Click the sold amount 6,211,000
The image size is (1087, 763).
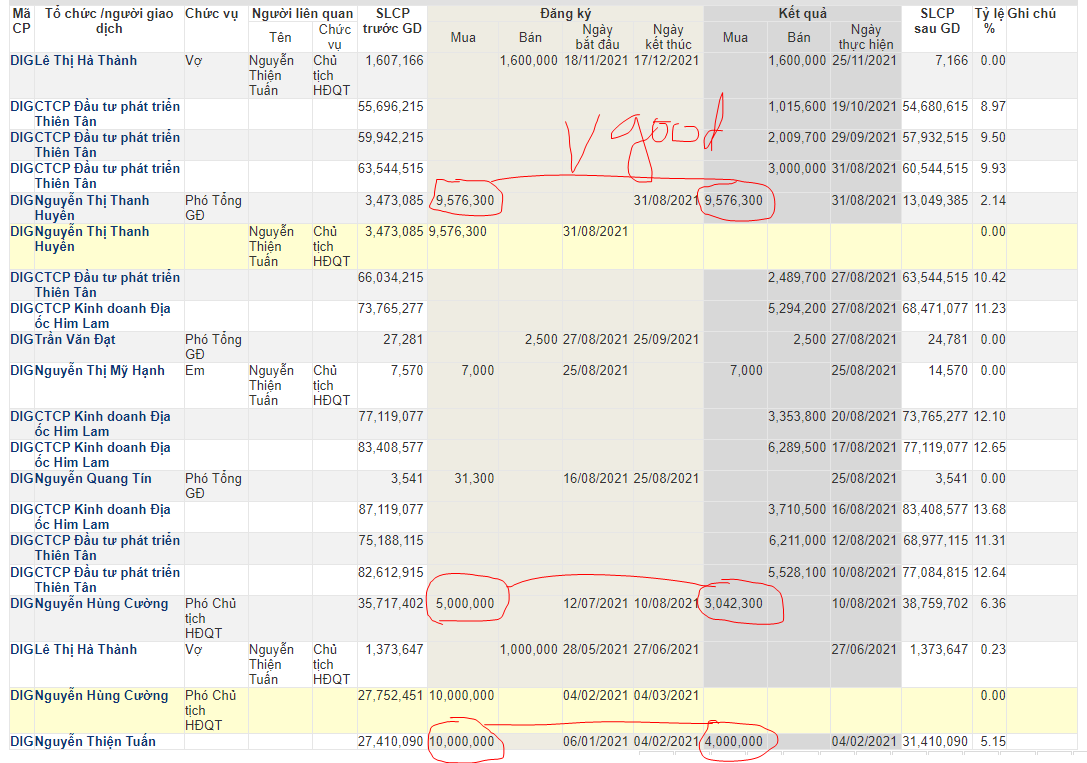(797, 541)
